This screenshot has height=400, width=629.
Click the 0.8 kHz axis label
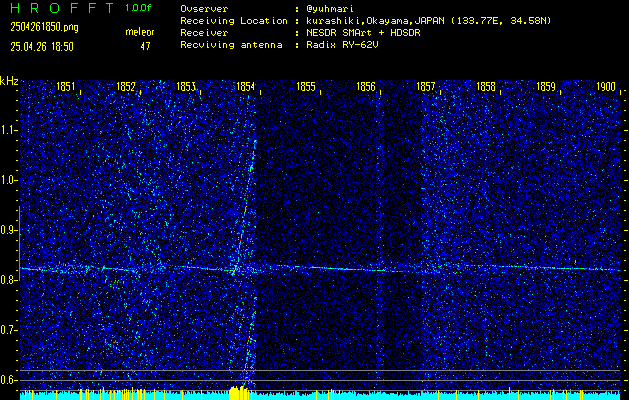point(8,280)
